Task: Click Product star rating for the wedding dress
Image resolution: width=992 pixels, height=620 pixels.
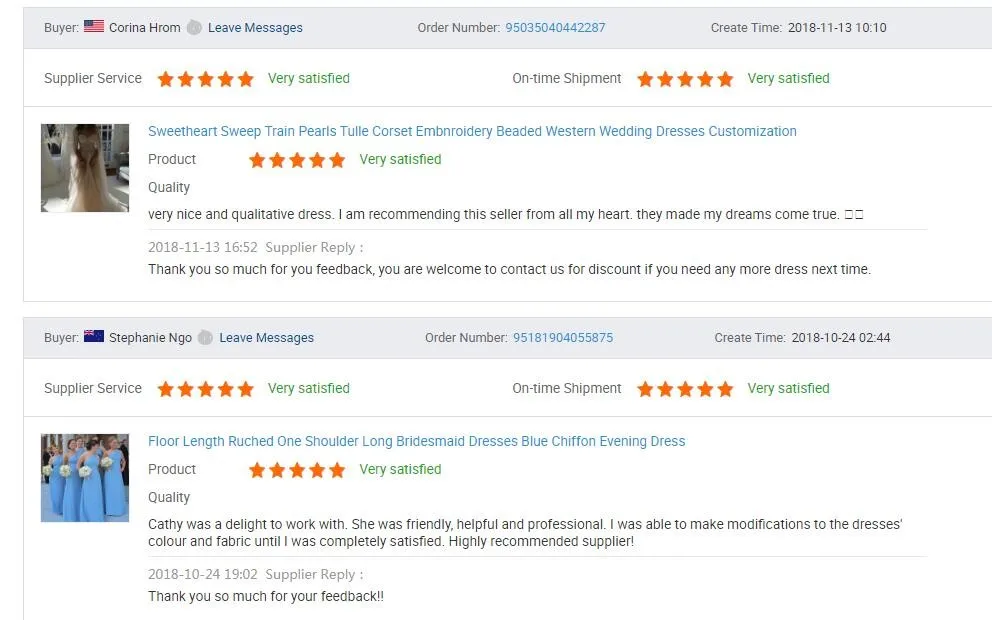Action: 297,160
